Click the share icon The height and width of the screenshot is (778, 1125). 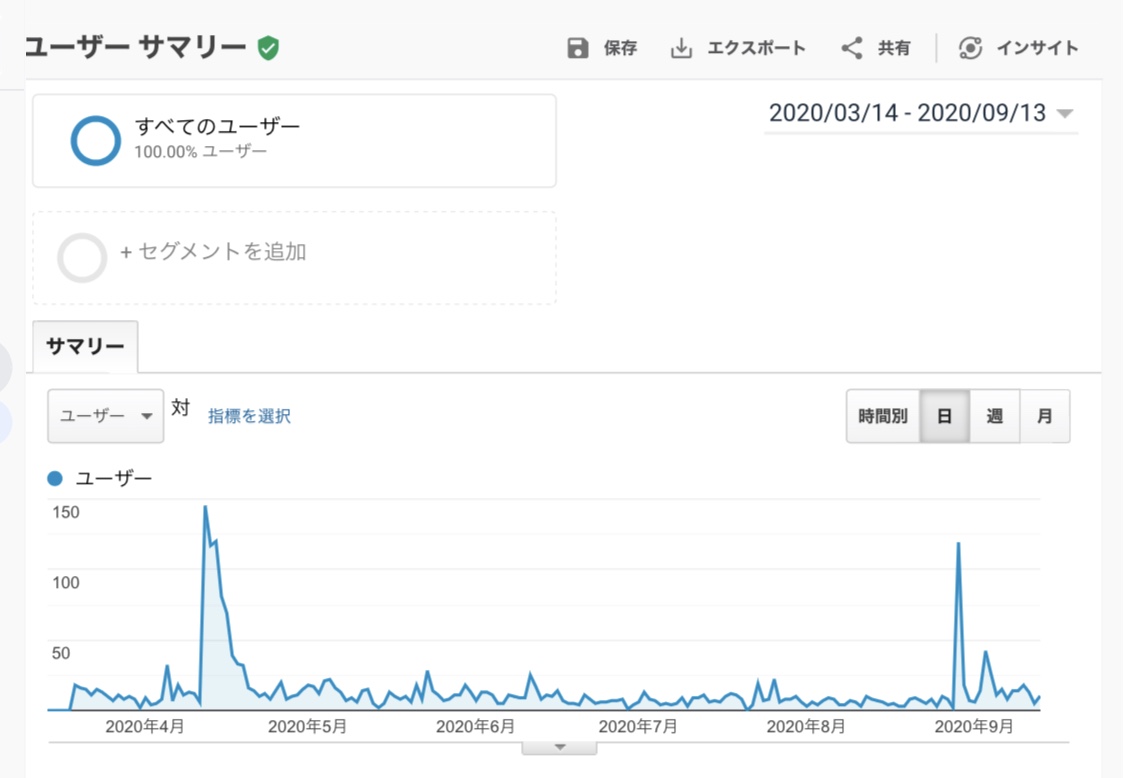click(x=852, y=48)
